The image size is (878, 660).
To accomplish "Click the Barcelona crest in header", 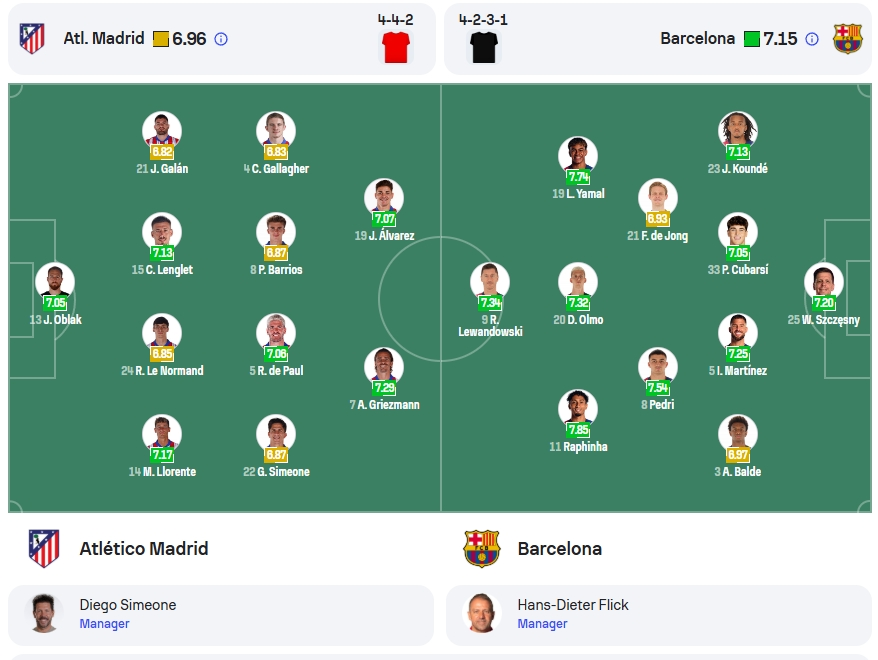I will pyautogui.click(x=847, y=38).
